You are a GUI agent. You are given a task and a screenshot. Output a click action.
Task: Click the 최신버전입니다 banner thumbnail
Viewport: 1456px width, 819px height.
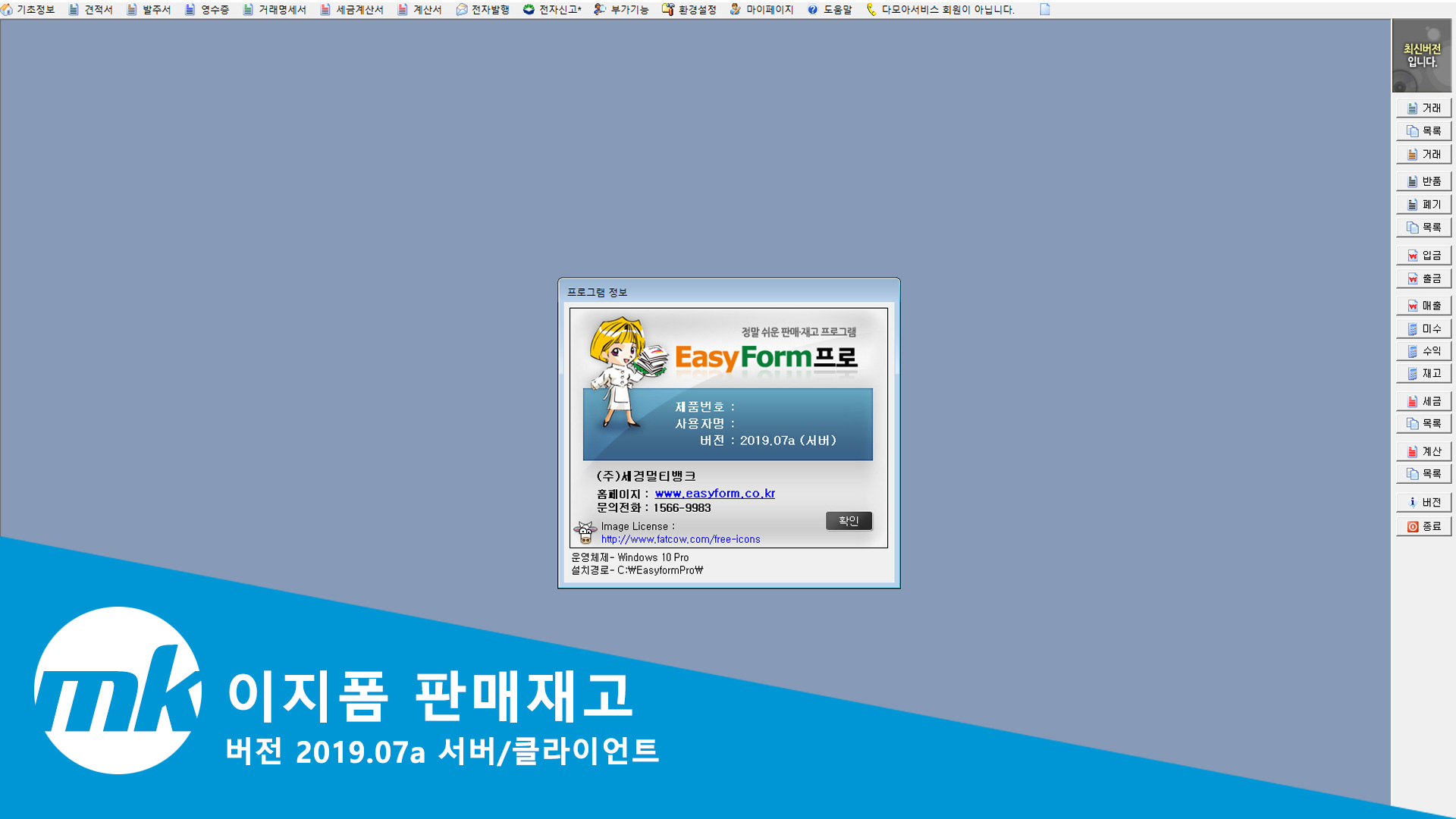click(x=1421, y=56)
